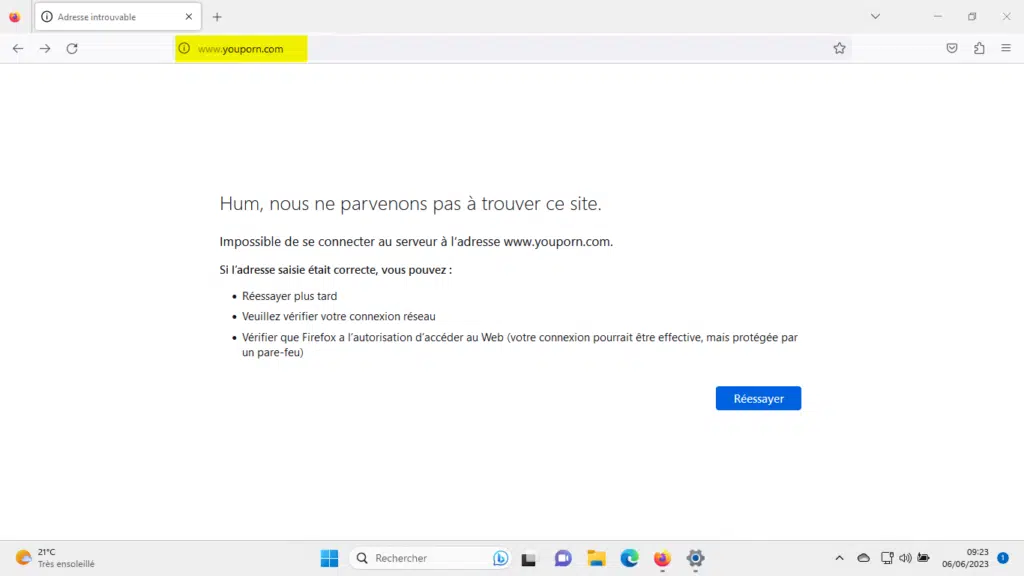
Task: Click 'Vérifier que Firefox a l'autorisation' bullet text
Action: (x=520, y=345)
